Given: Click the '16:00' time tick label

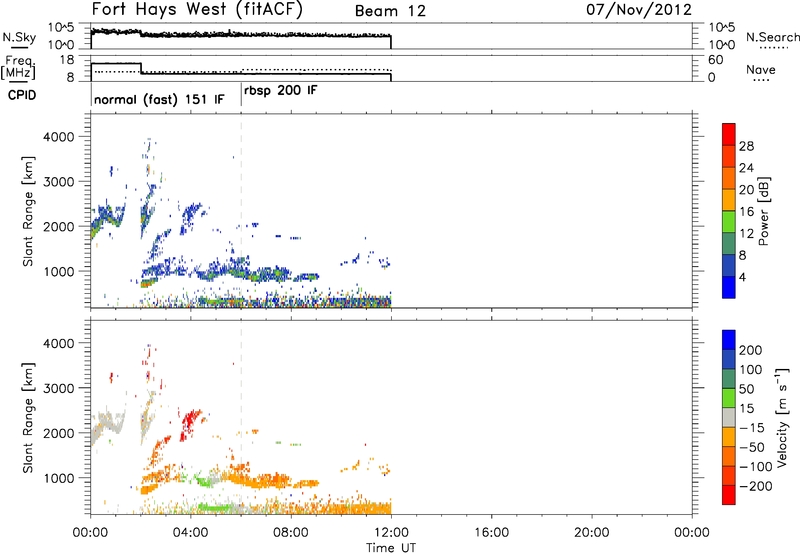Looking at the screenshot, I should tap(491, 533).
